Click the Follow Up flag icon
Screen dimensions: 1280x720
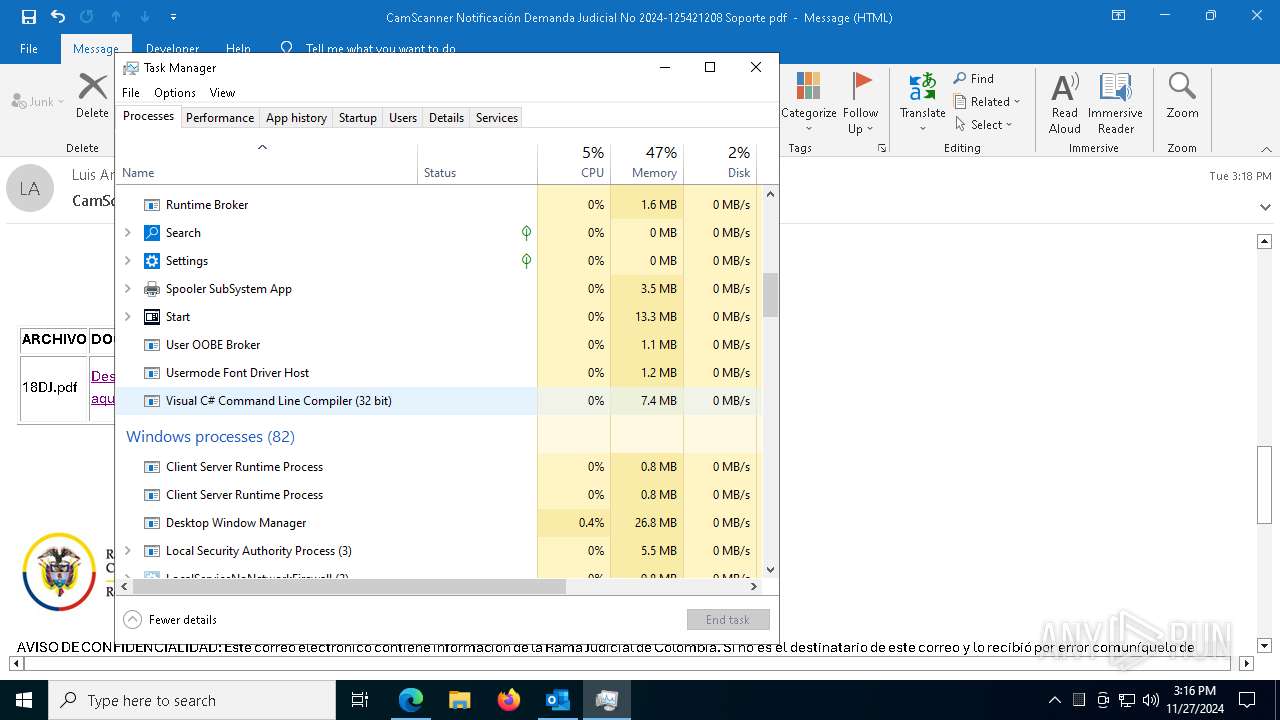861,86
